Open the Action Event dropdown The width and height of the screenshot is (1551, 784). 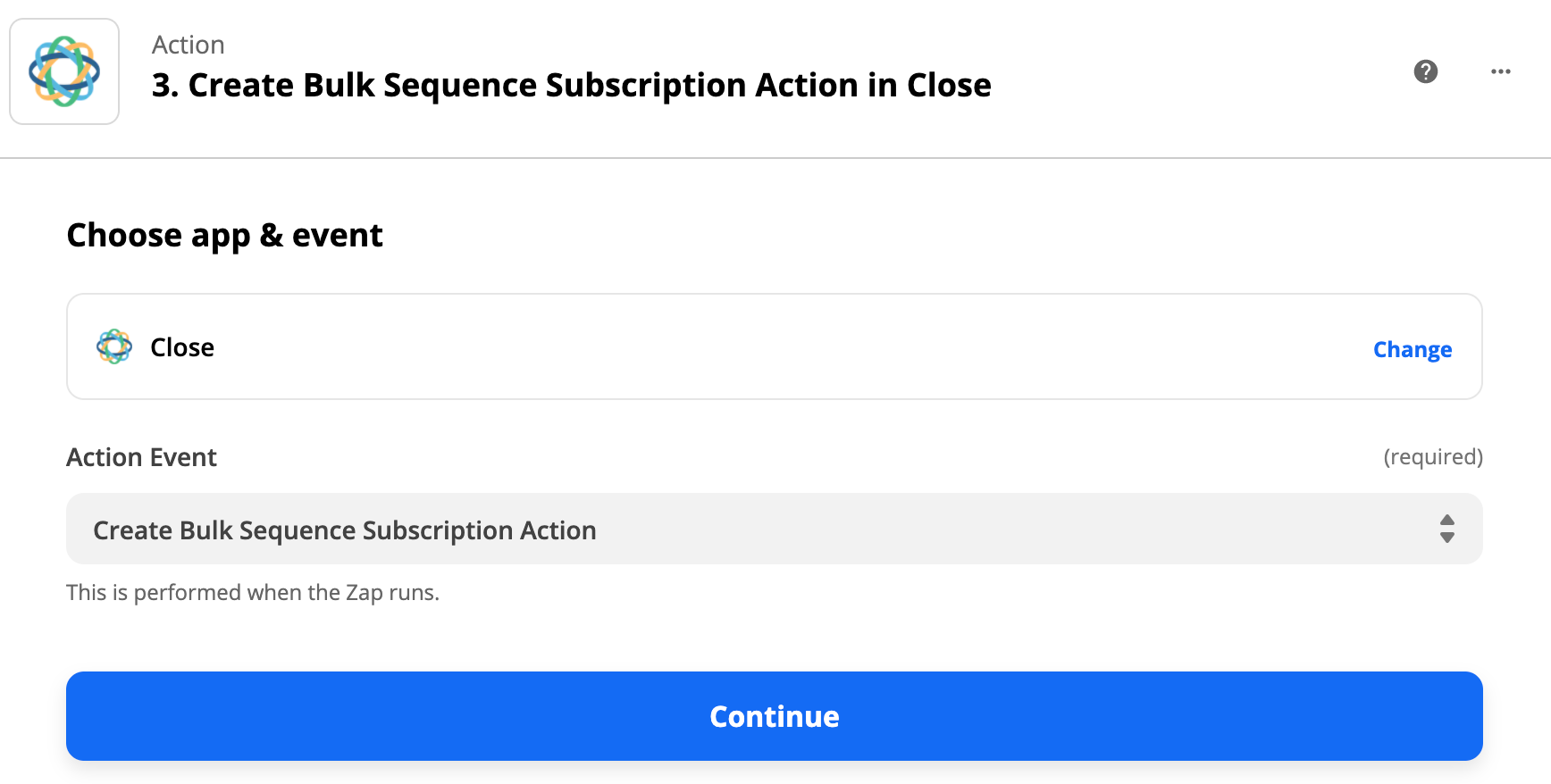pos(774,530)
